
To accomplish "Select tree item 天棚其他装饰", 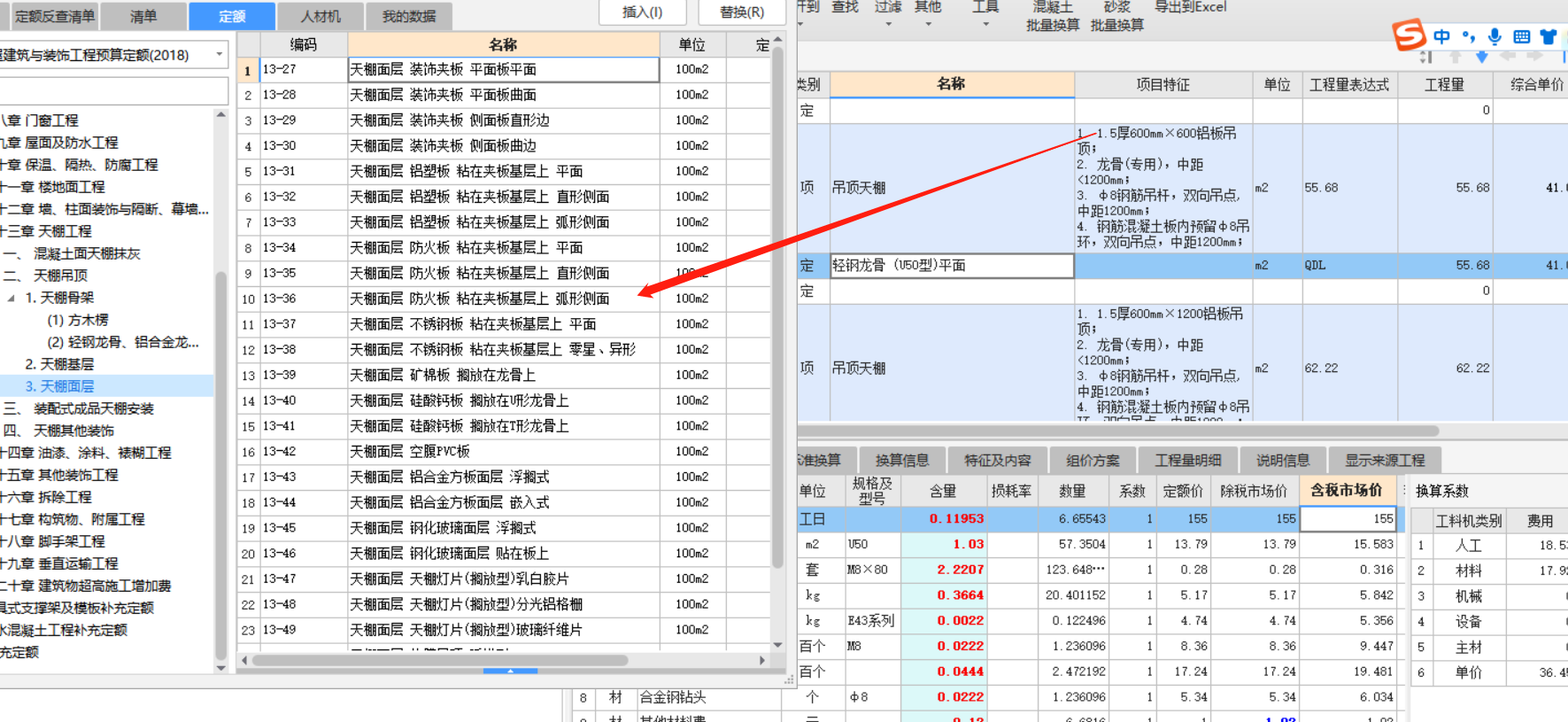I will (73, 431).
